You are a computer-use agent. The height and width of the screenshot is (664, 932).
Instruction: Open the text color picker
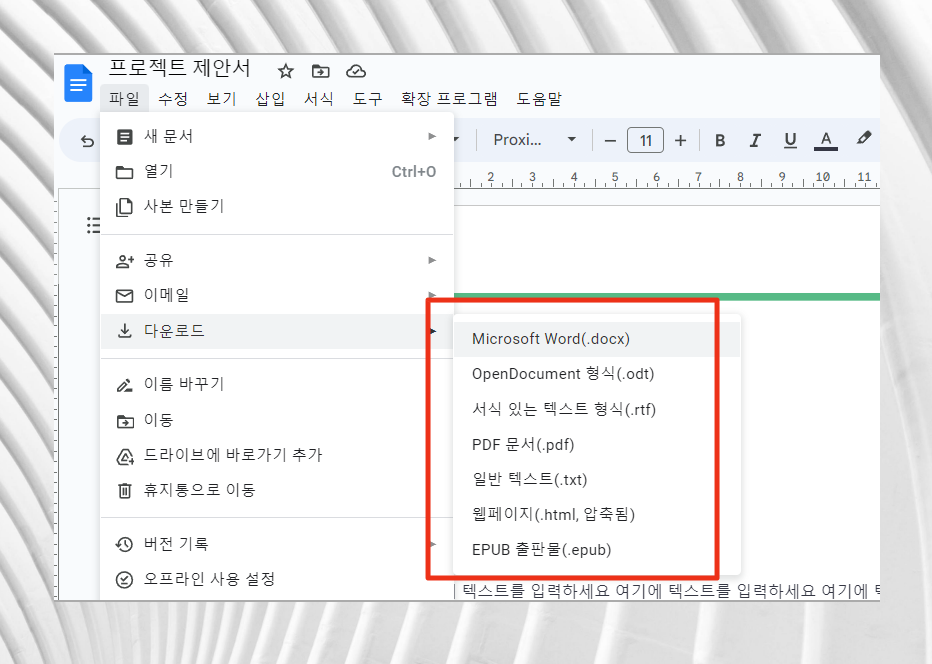click(x=826, y=140)
